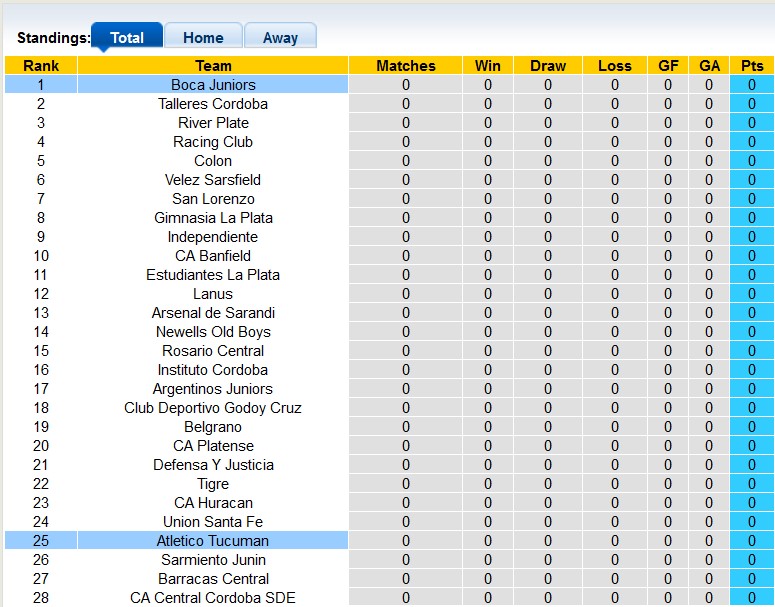Click the San Lorenzo team name
This screenshot has width=775, height=607.
pos(213,199)
